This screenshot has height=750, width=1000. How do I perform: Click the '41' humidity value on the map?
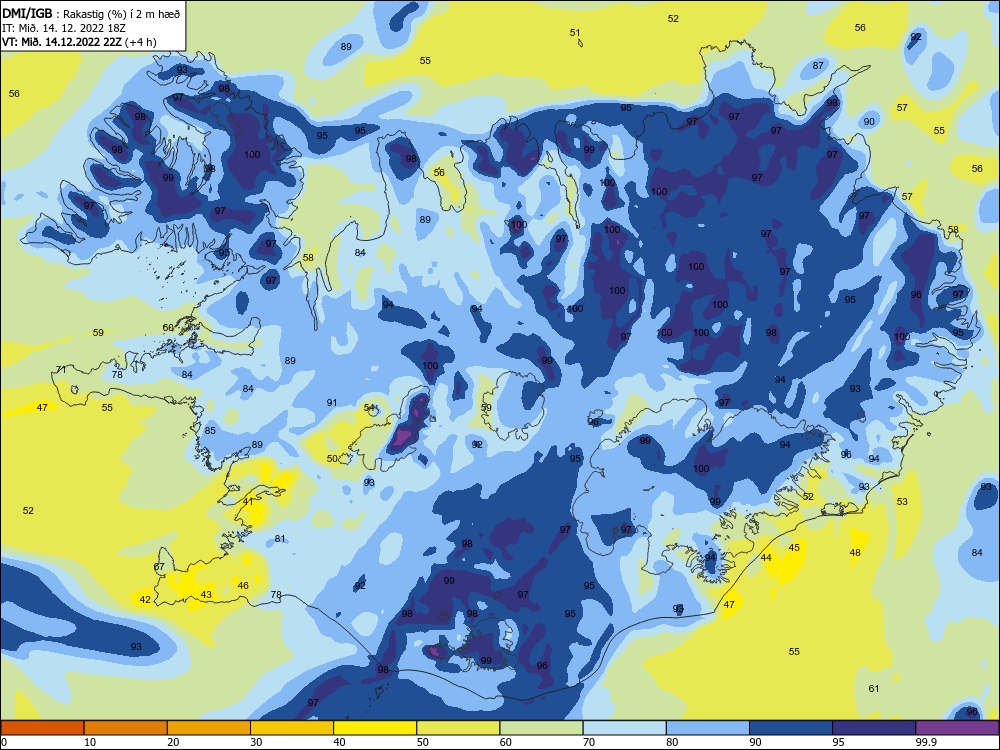pyautogui.click(x=248, y=501)
